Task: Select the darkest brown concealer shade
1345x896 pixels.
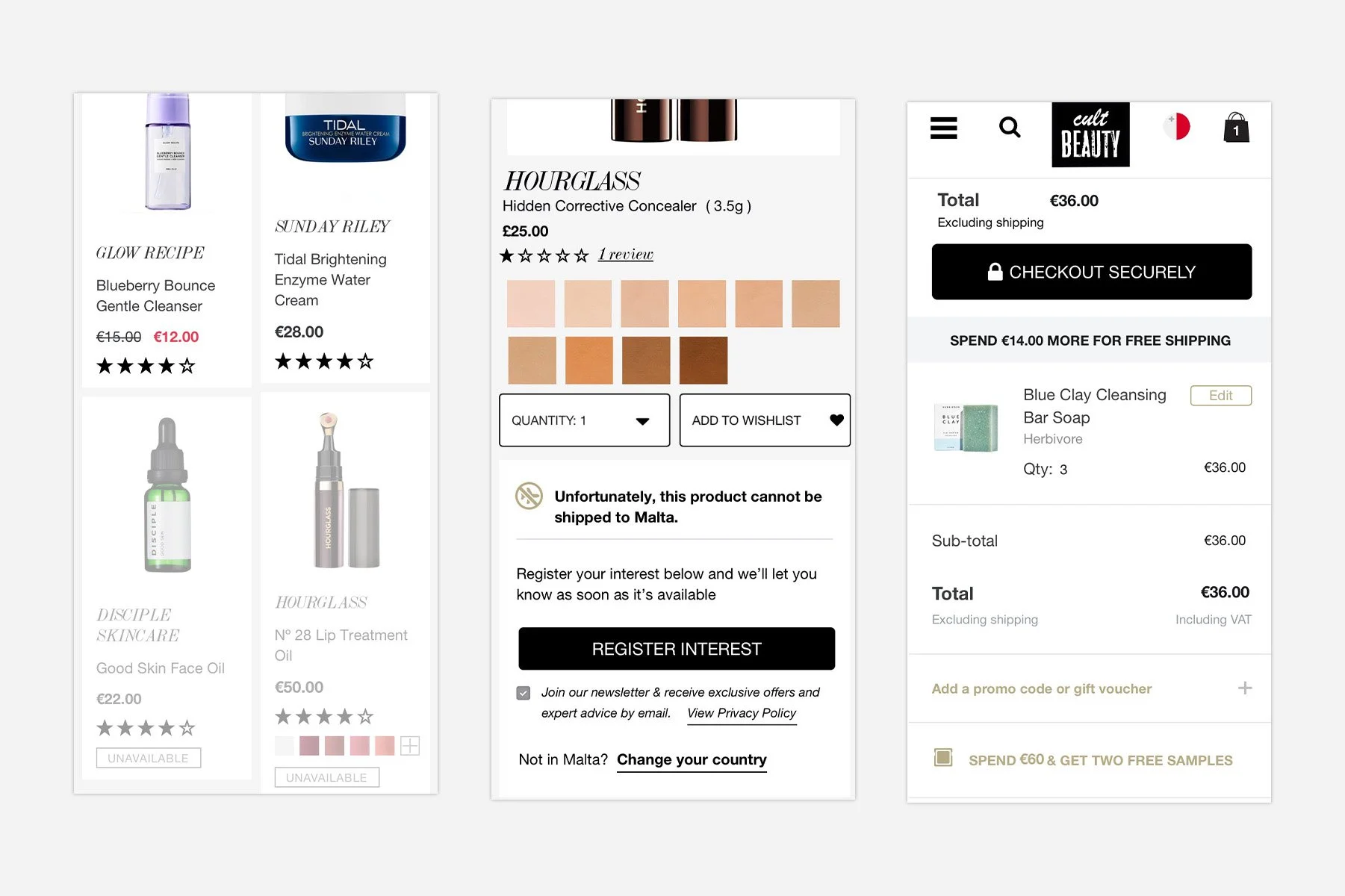Action: 703,361
